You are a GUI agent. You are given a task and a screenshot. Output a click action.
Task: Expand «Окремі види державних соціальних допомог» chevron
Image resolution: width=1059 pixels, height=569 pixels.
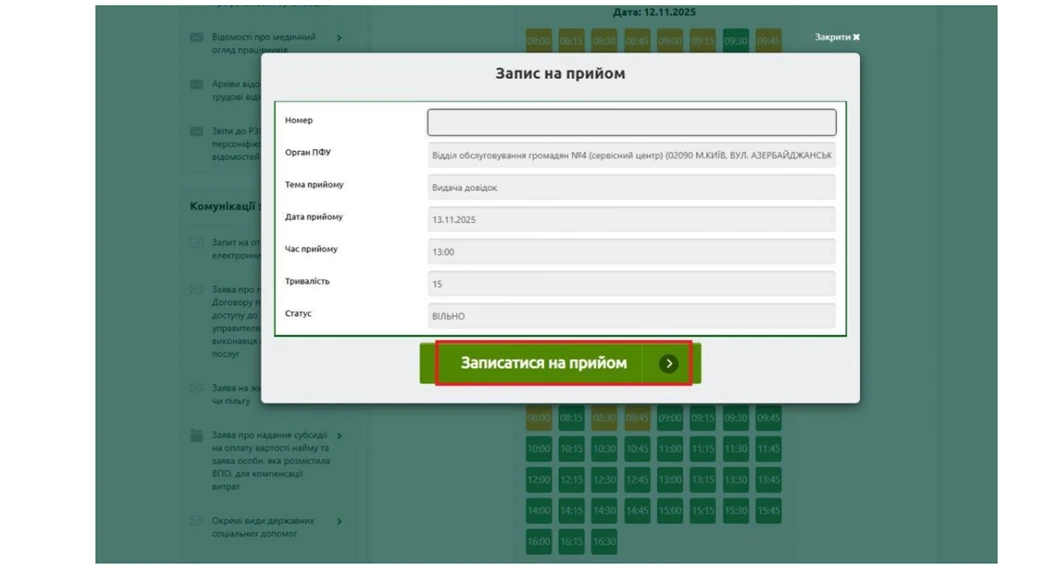coord(340,521)
